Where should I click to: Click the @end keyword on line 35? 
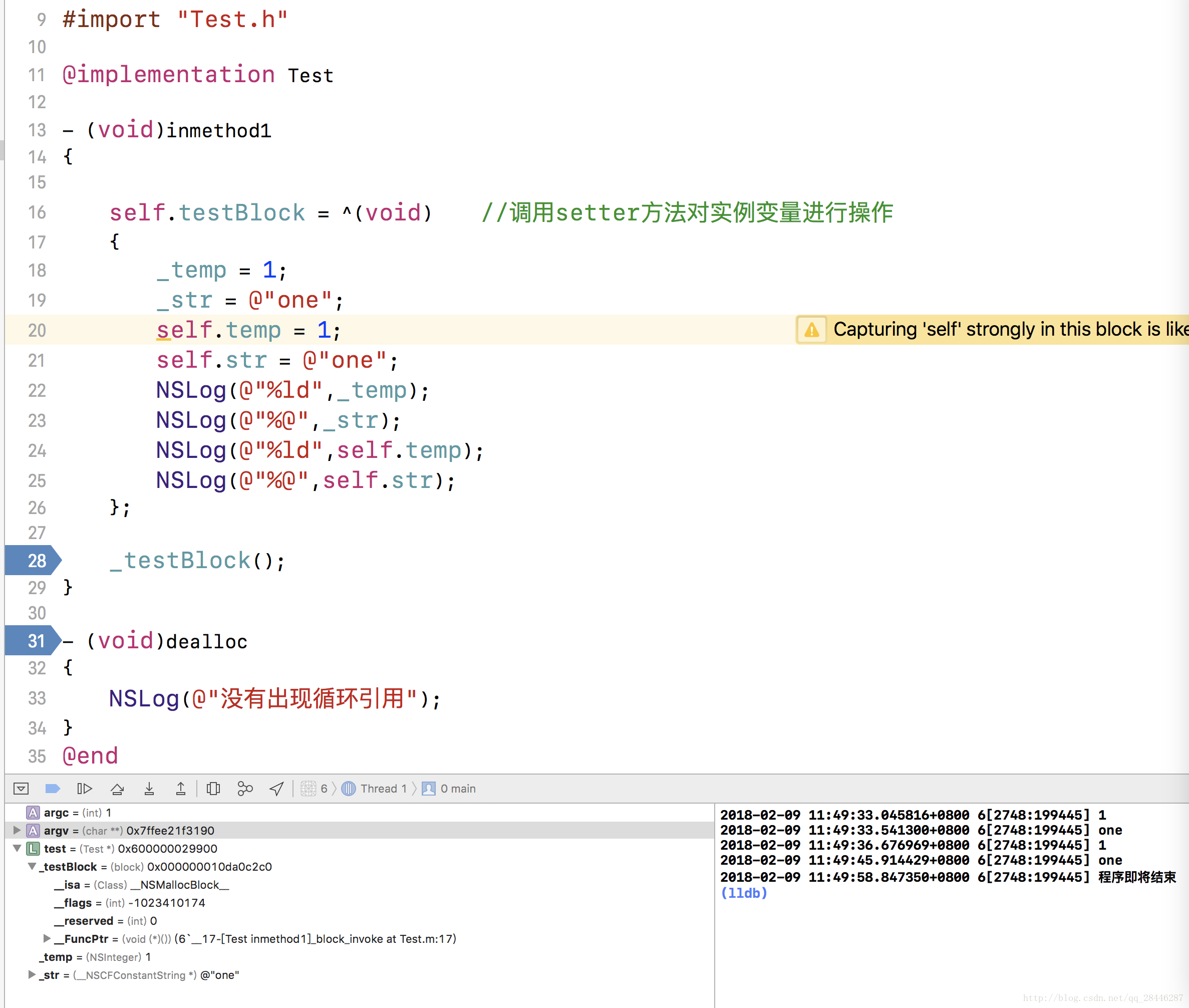click(90, 756)
